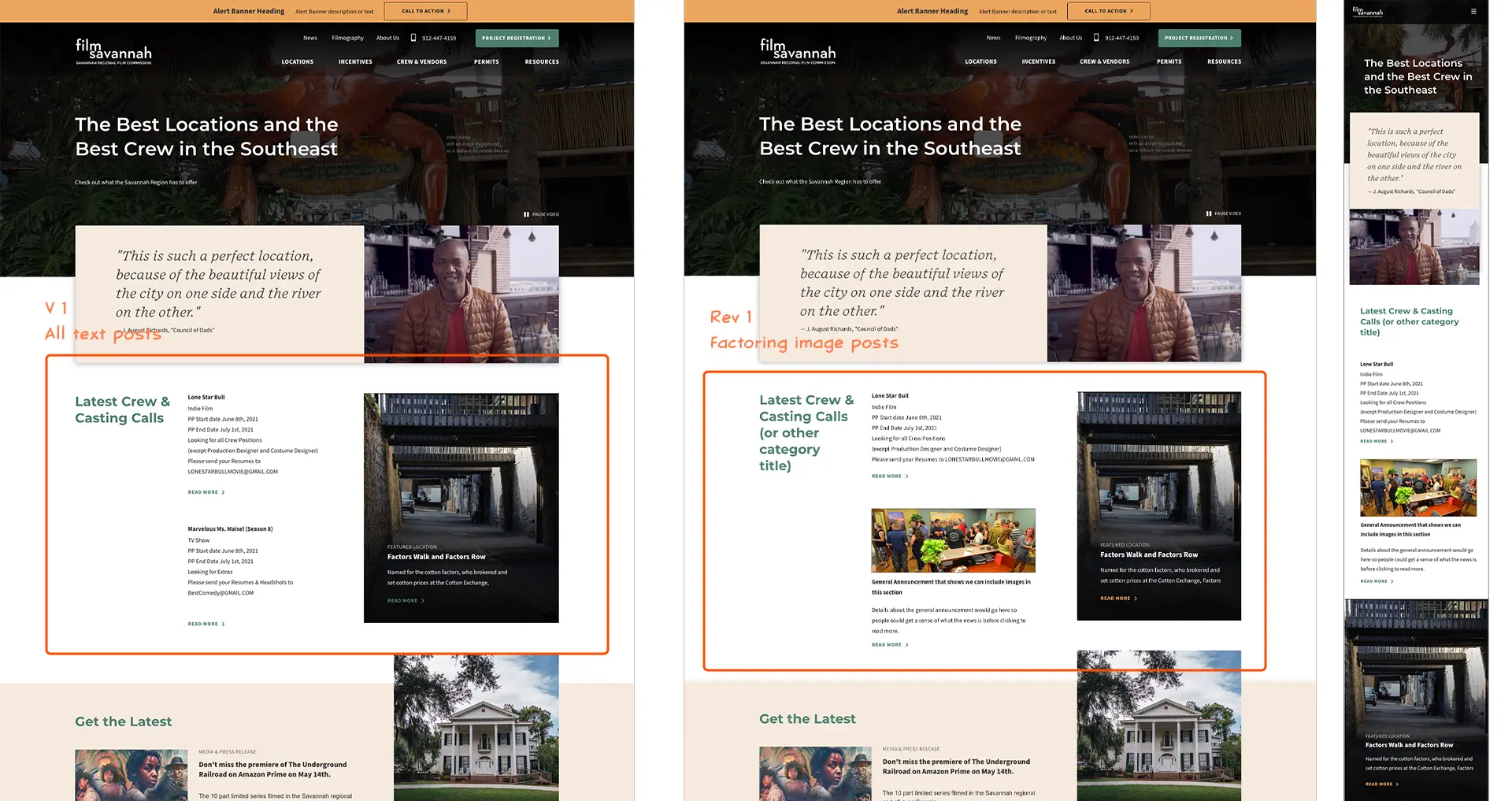Click 'Alert Banner Heading' text in the Rev 1 mockup
Image resolution: width=1512 pixels, height=801 pixels.
(932, 11)
